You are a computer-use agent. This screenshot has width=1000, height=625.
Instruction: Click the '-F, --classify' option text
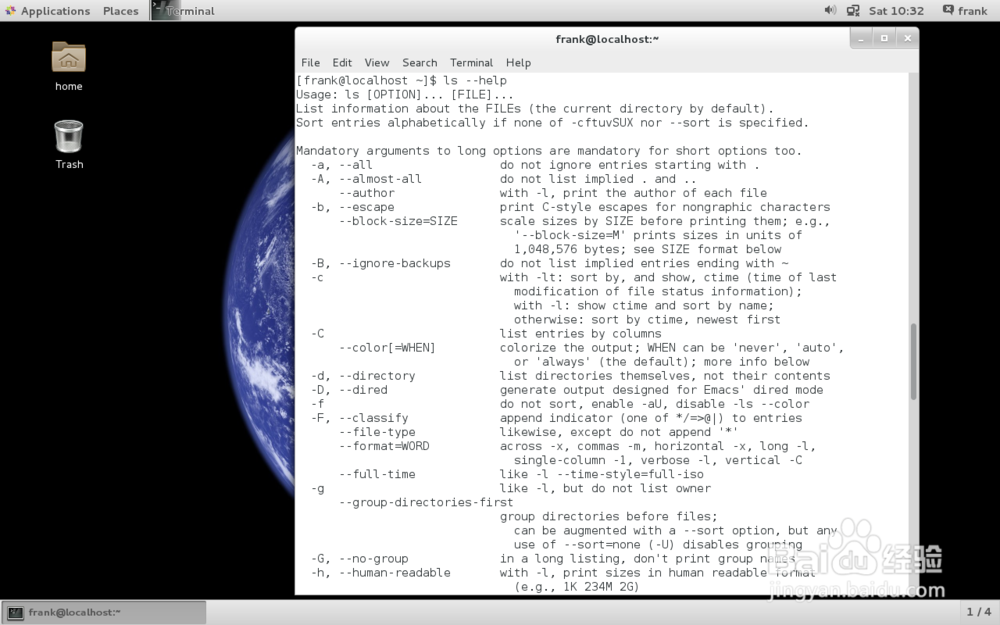pyautogui.click(x=359, y=418)
